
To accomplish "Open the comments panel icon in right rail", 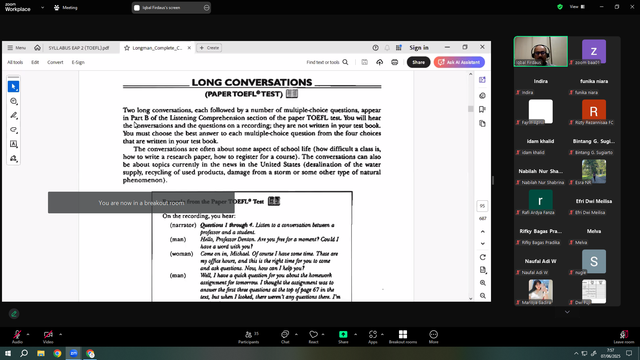I will 482,96.
